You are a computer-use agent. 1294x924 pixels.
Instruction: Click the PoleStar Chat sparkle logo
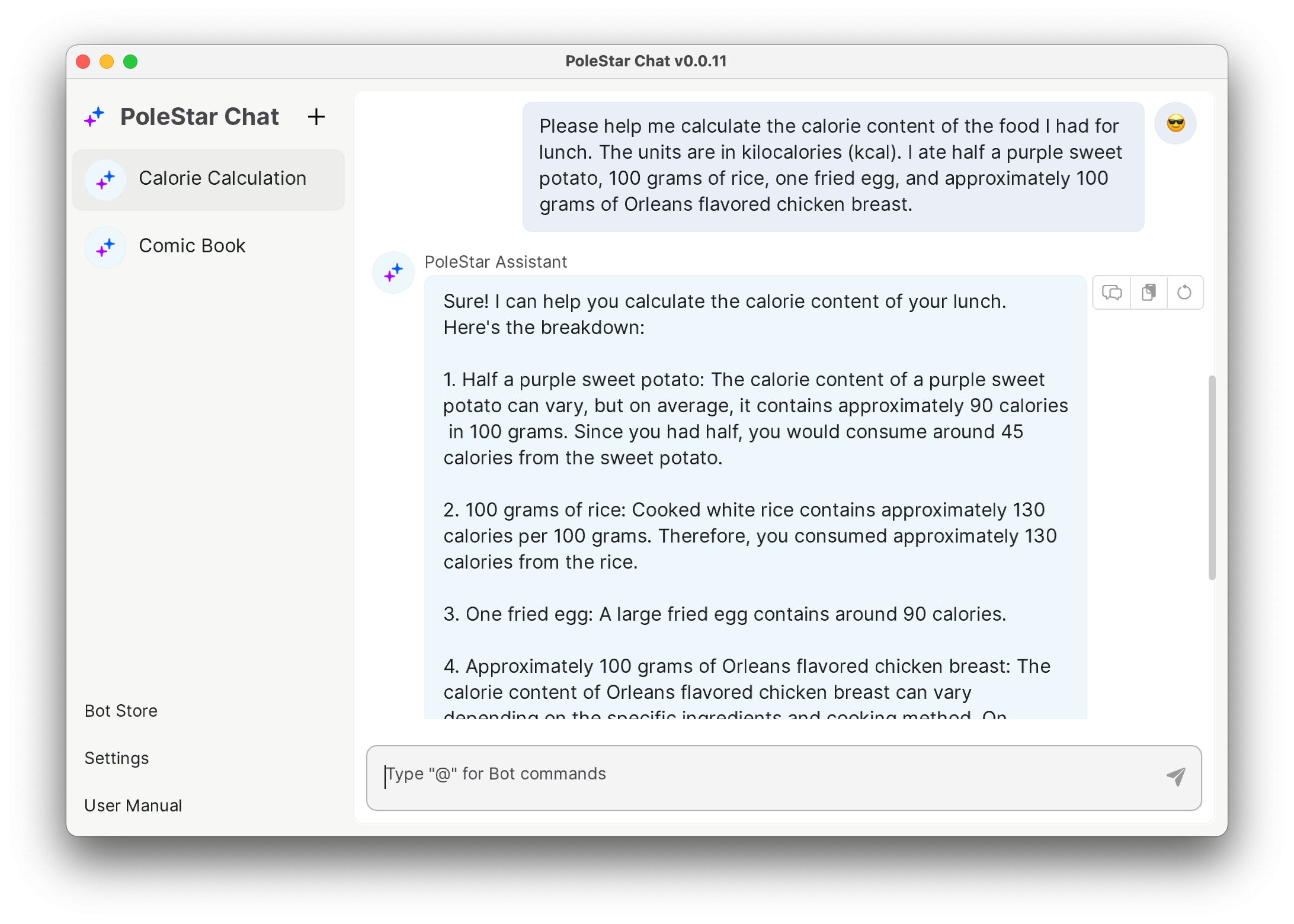95,117
